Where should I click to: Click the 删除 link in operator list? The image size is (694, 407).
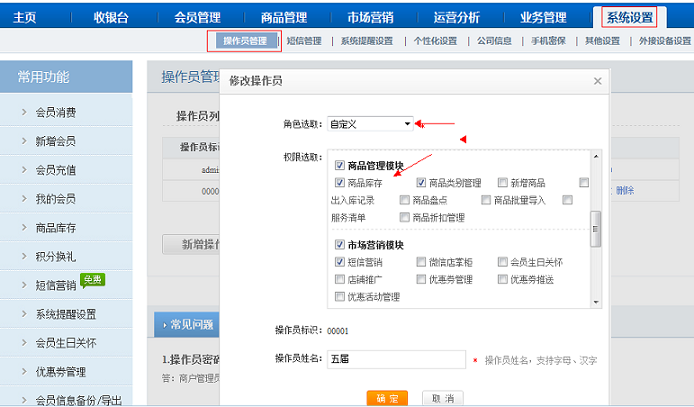pos(625,190)
